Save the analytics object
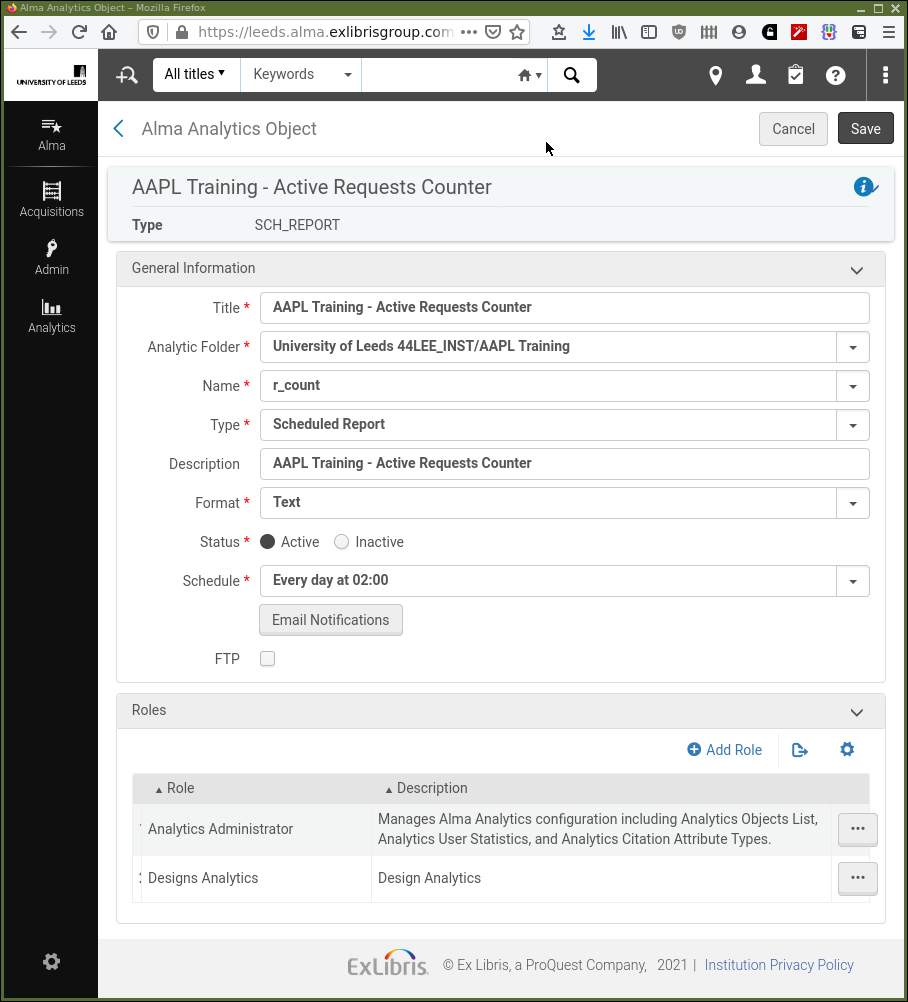Screen dimensions: 908x1002 pyautogui.click(x=865, y=128)
